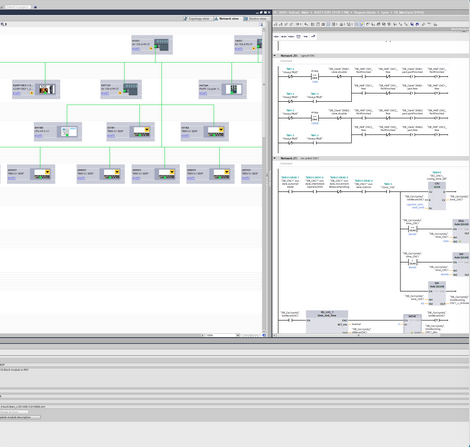Image resolution: width=470 pixels, height=447 pixels.
Task: Click the PN/PN Coupler device icon
Action: 233,89
